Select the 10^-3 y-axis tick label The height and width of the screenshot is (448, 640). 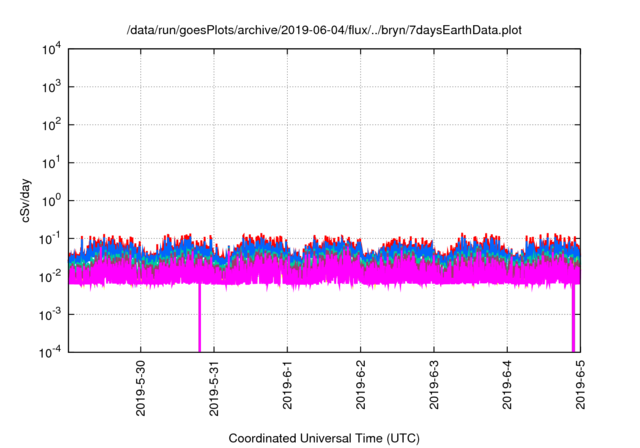click(x=50, y=315)
